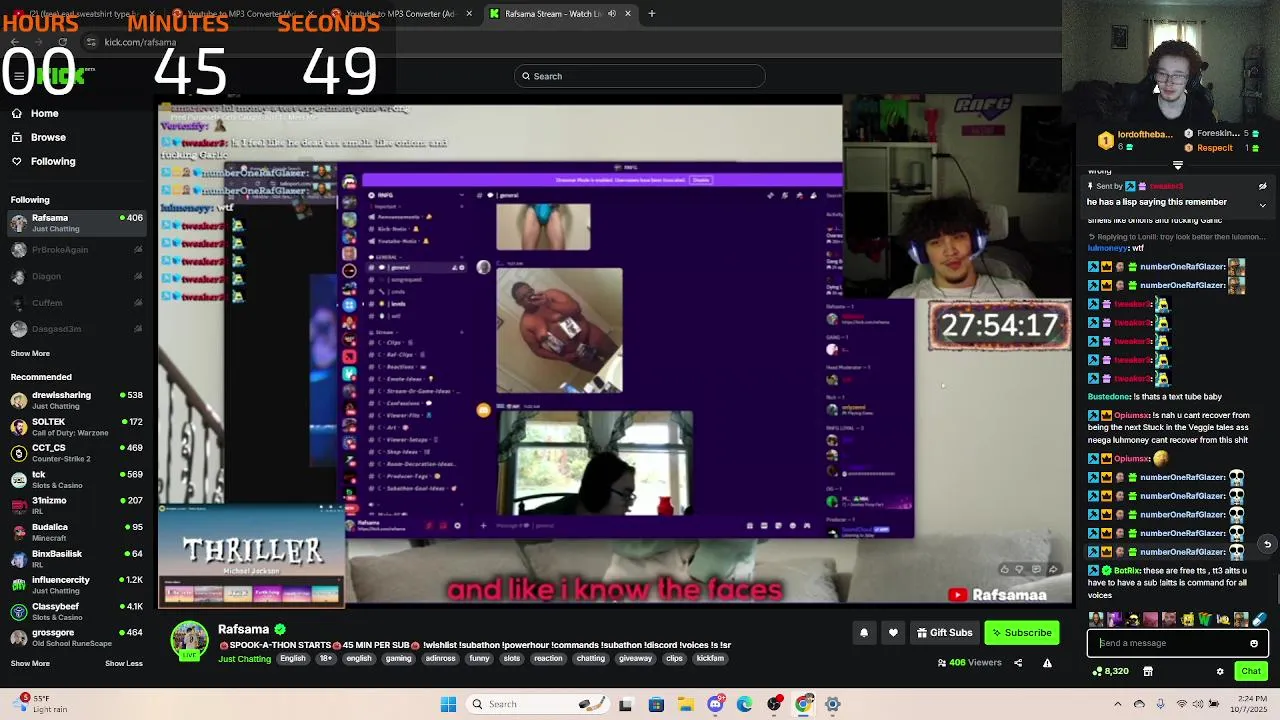This screenshot has height=720, width=1280.
Task: Collapse the gift leaderboard handle
Action: (1178, 165)
